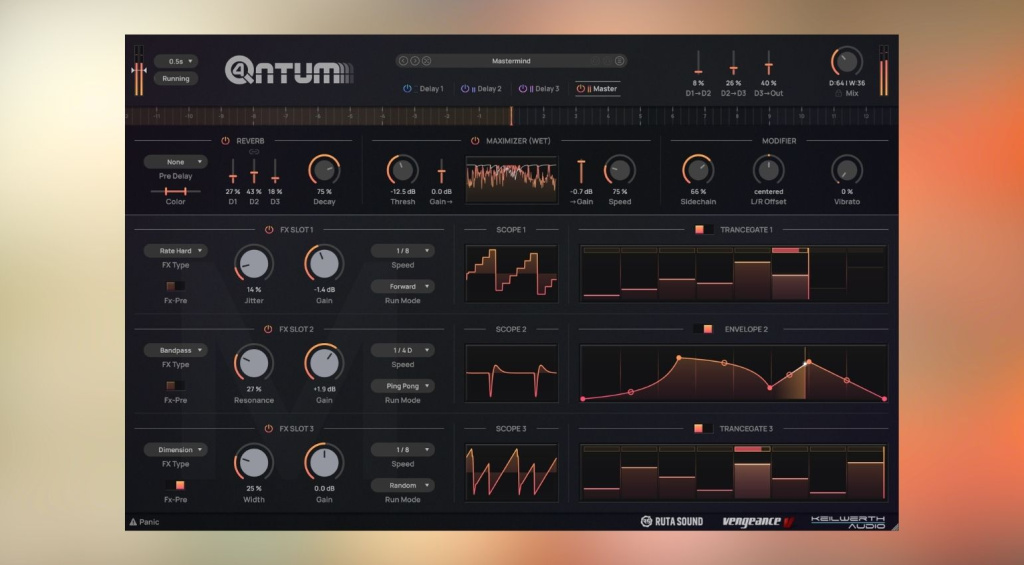Open the FX Slot 3 Speed 1/8 dropdown
The width and height of the screenshot is (1024, 565).
pyautogui.click(x=402, y=449)
